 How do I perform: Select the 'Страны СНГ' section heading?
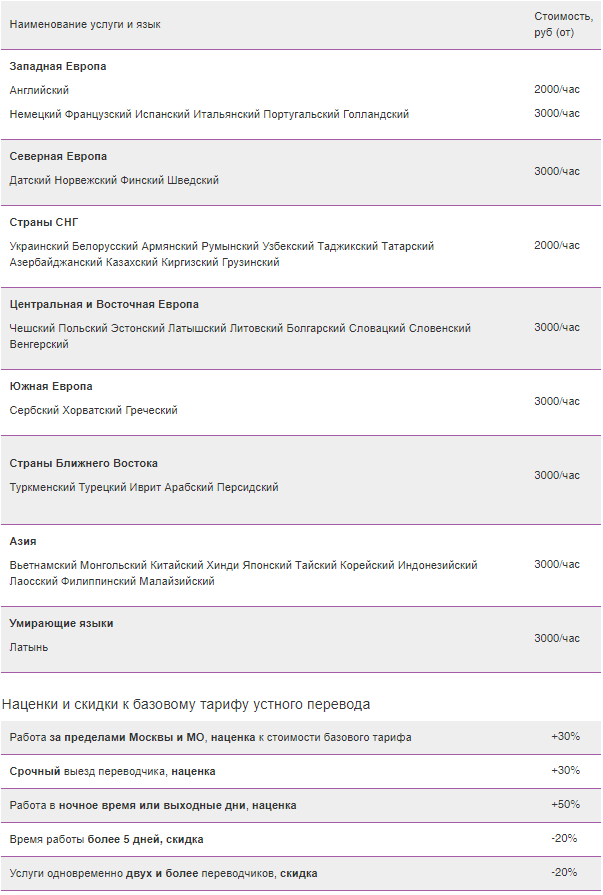pyautogui.click(x=43, y=223)
